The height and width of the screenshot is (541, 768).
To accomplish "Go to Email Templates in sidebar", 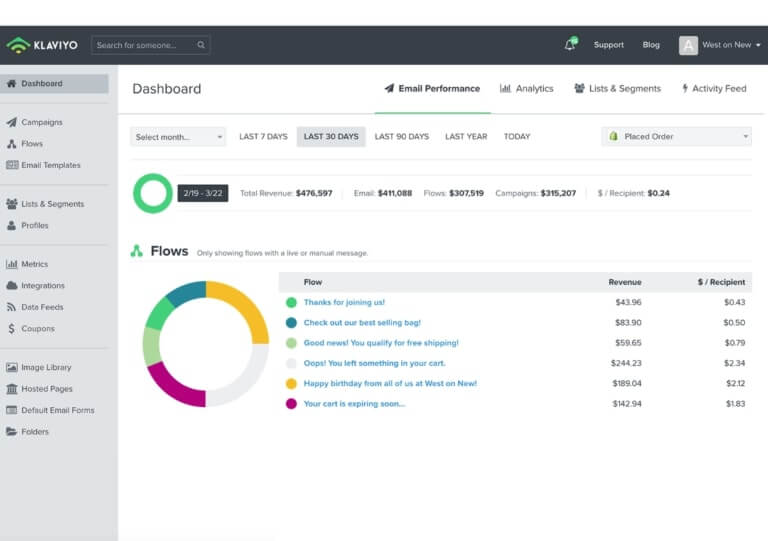I will (x=50, y=165).
